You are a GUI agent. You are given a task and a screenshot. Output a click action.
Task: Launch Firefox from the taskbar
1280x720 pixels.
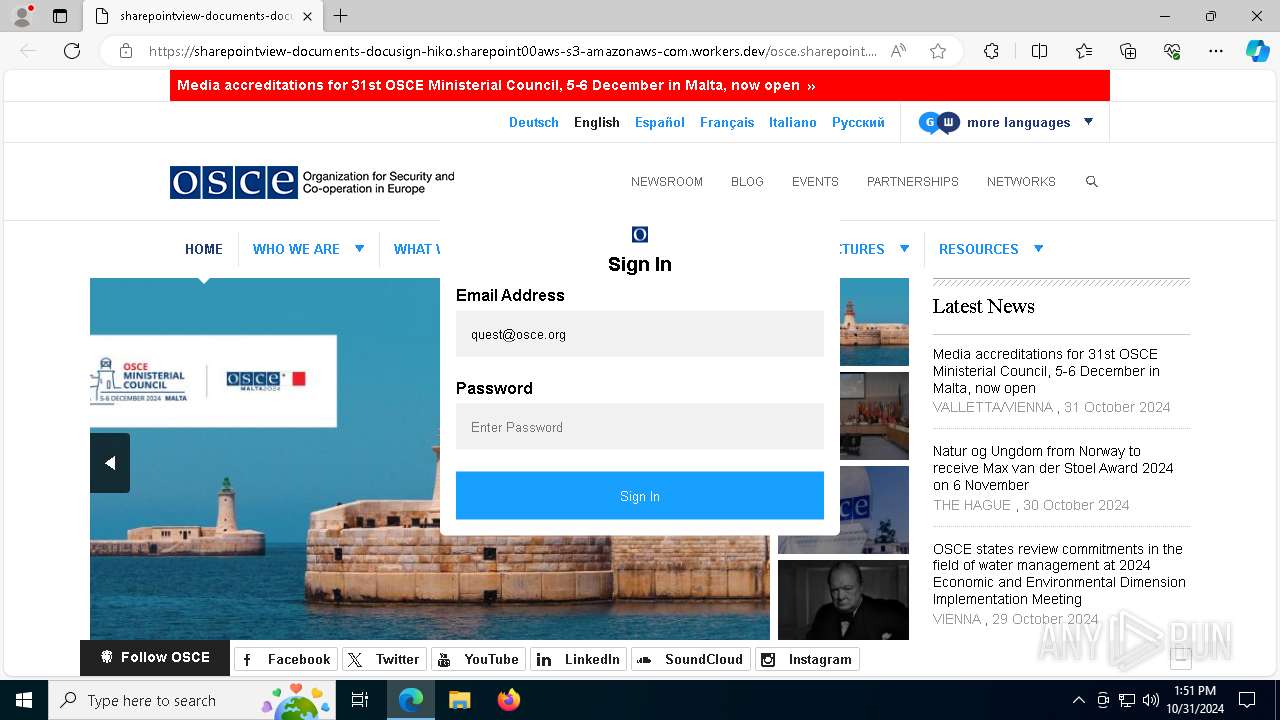point(508,700)
